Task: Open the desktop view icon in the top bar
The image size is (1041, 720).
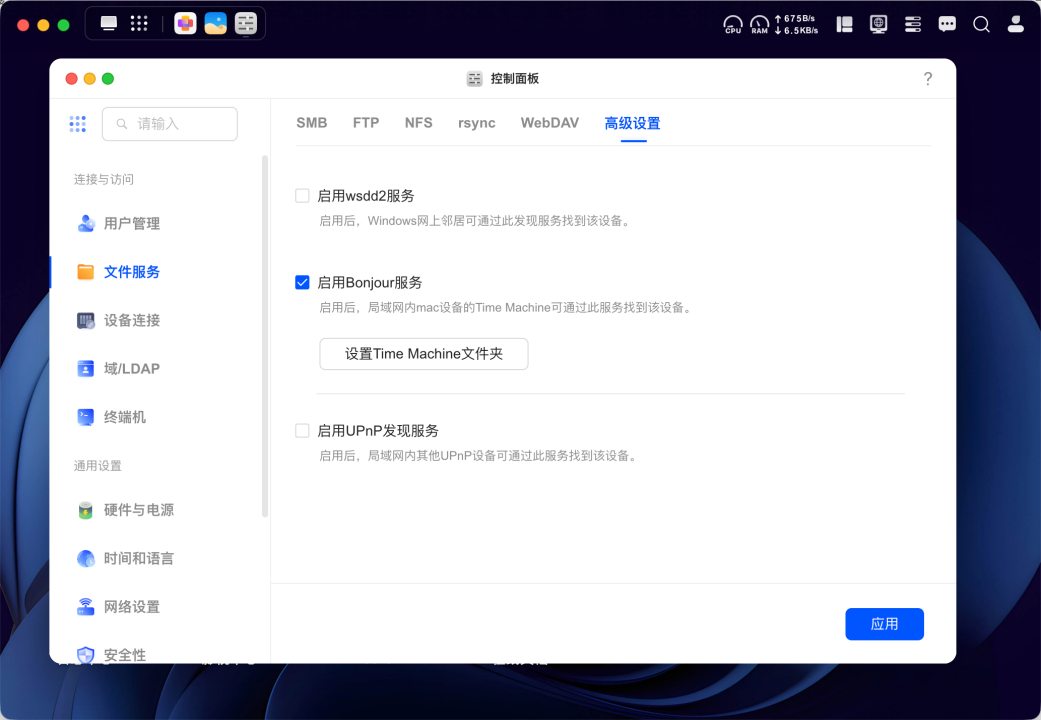Action: point(109,24)
